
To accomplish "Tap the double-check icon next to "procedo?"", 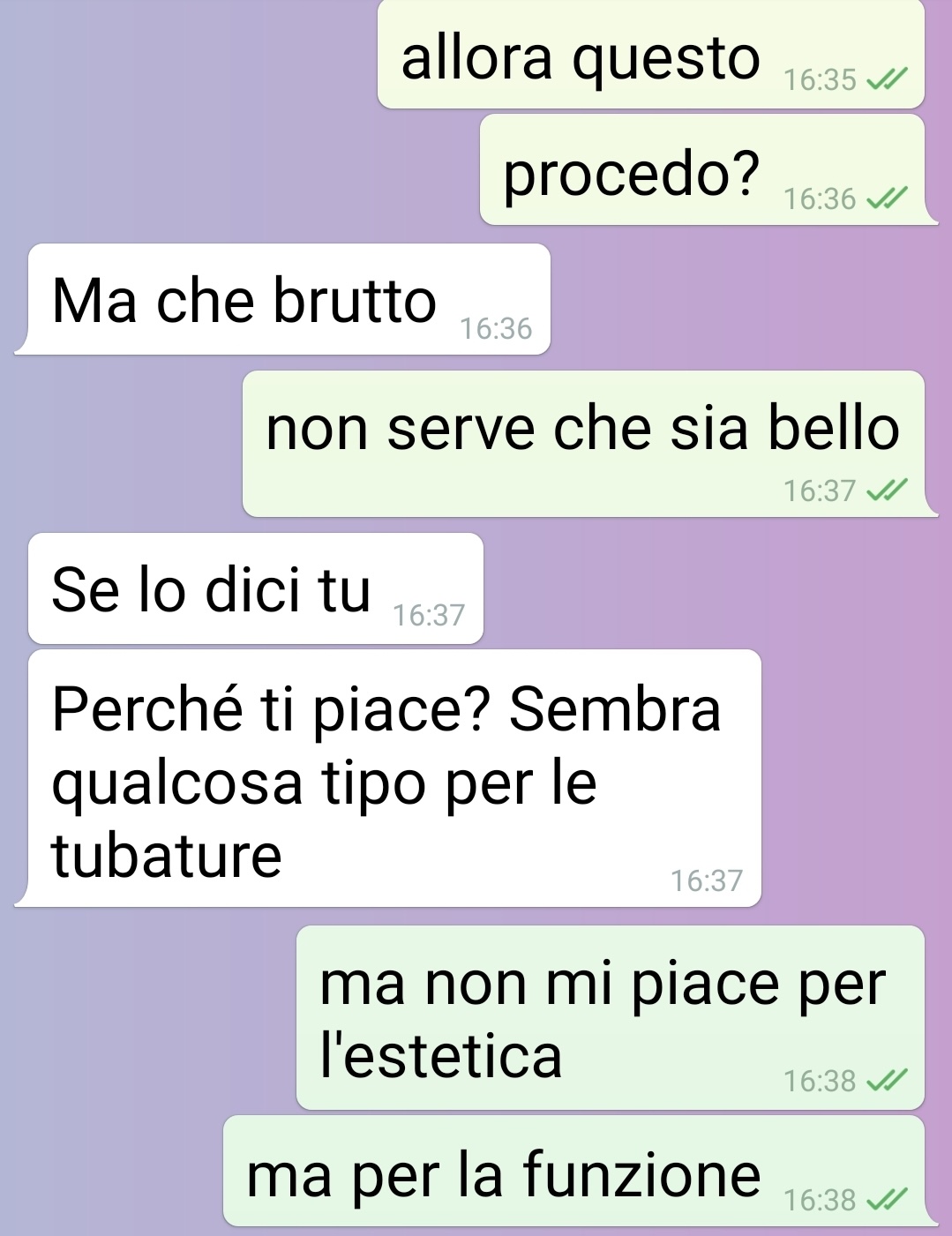I will (887, 199).
